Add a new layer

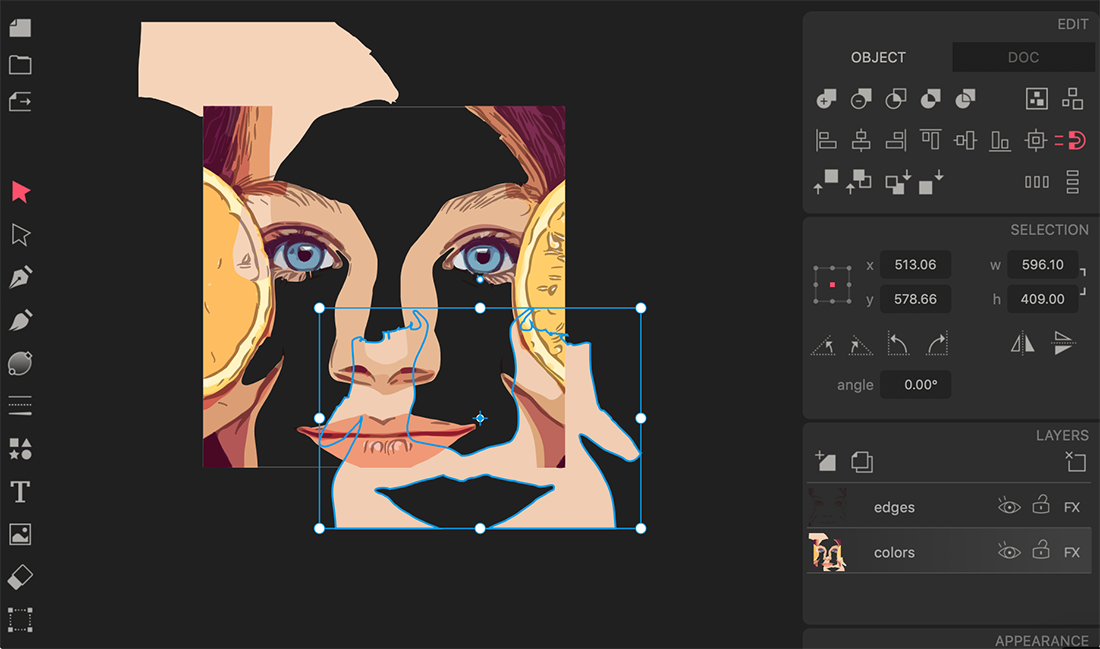pyautogui.click(x=825, y=461)
